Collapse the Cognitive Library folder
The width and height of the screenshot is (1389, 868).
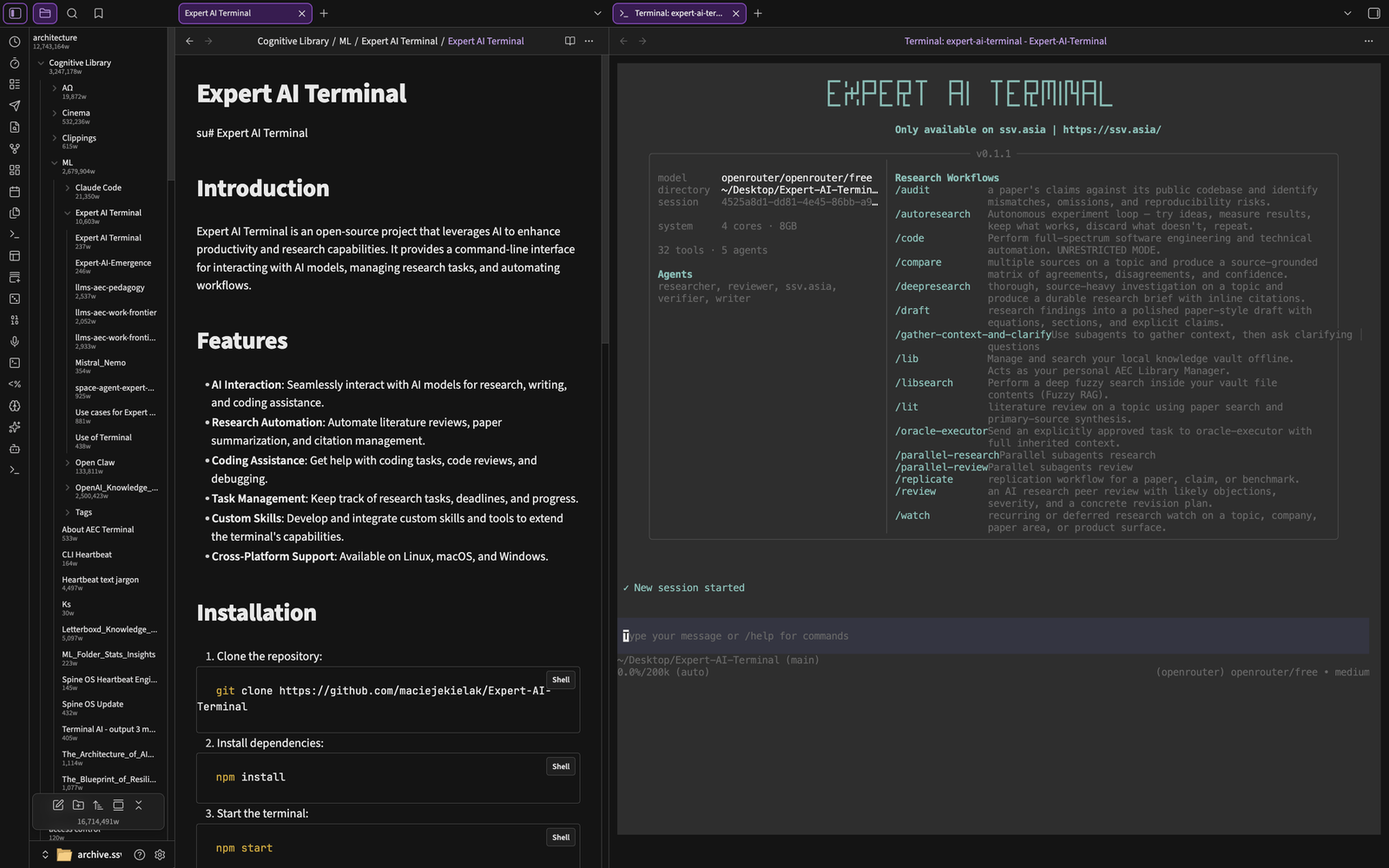[x=41, y=63]
